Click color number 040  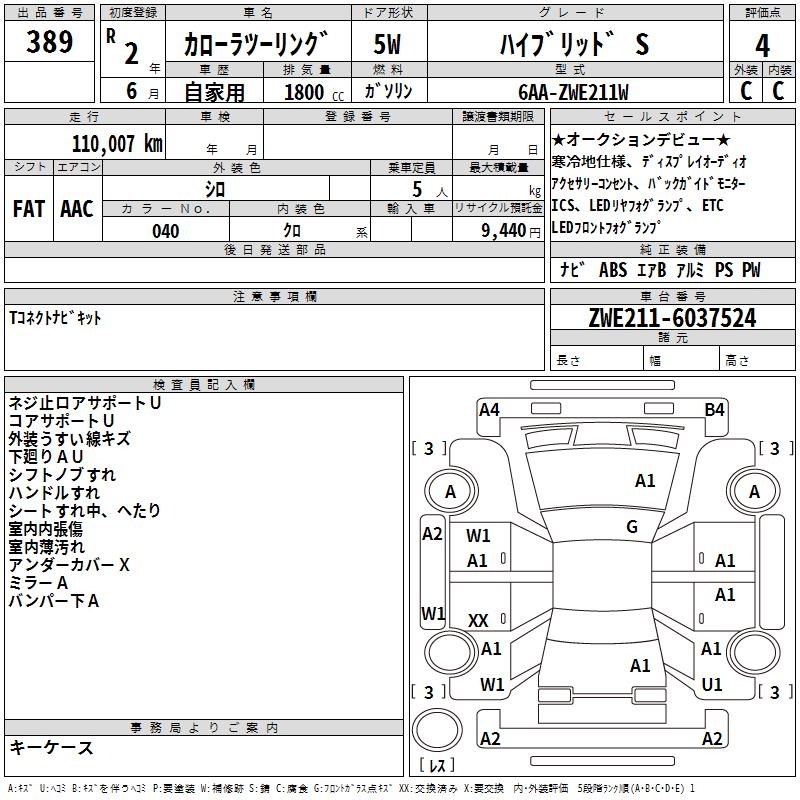(x=165, y=231)
